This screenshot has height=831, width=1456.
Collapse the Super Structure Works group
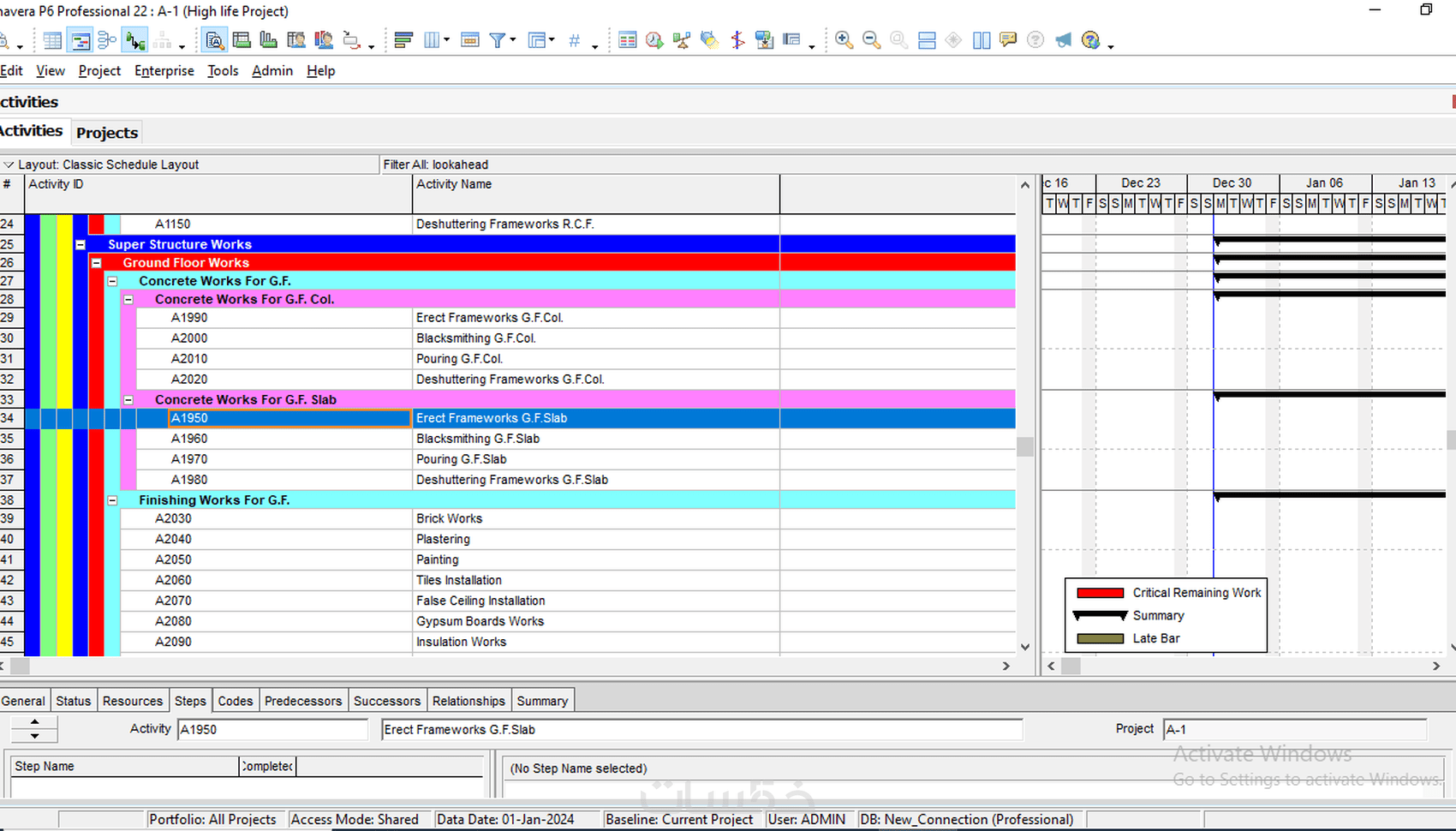[81, 245]
